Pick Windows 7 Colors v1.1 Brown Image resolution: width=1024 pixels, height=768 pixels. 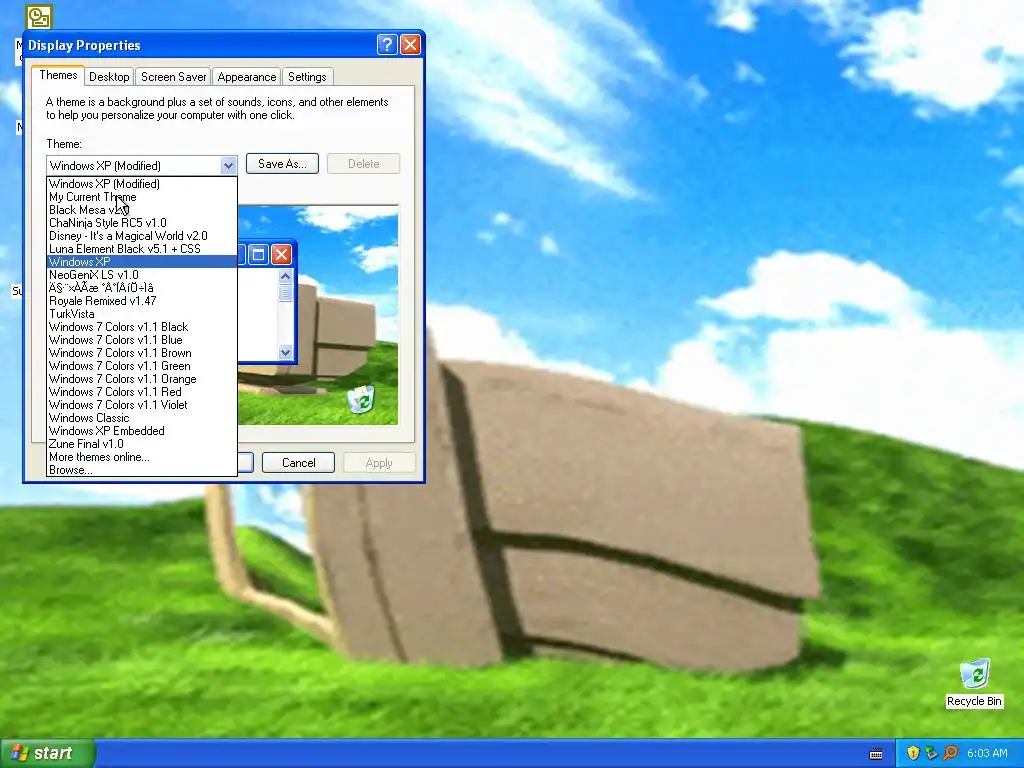coord(142,353)
